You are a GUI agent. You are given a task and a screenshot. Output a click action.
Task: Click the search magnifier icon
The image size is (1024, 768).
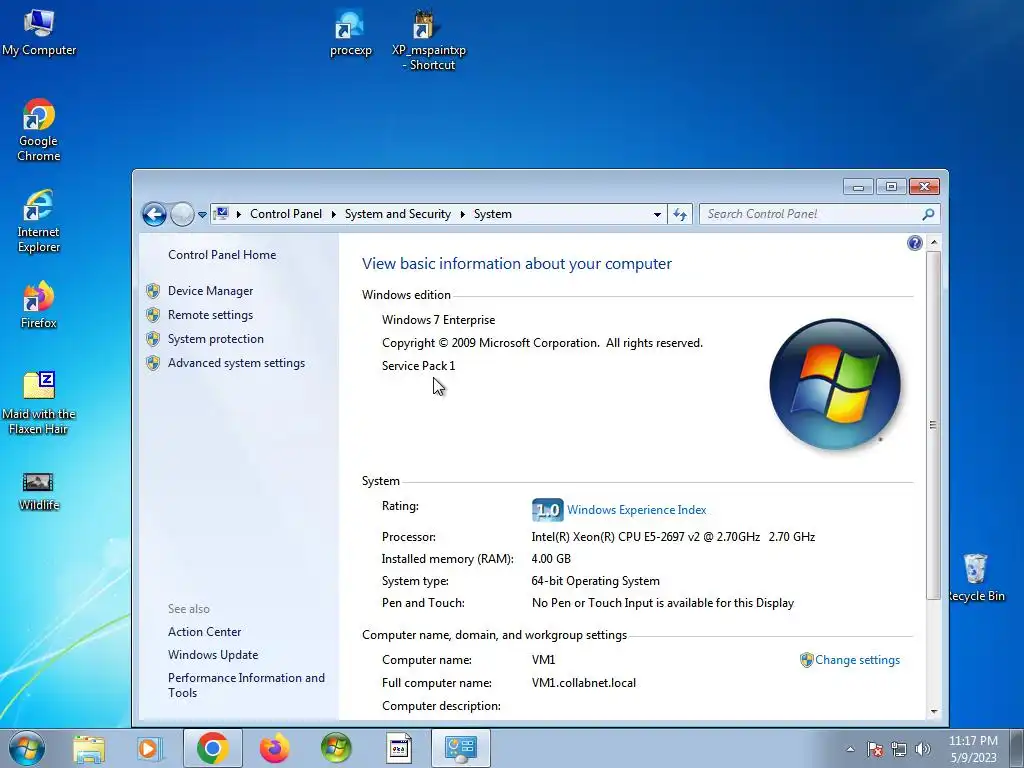click(x=928, y=214)
